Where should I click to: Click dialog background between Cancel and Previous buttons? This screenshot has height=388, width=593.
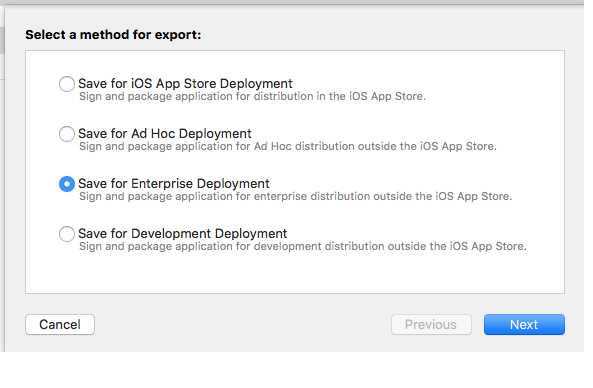(243, 324)
